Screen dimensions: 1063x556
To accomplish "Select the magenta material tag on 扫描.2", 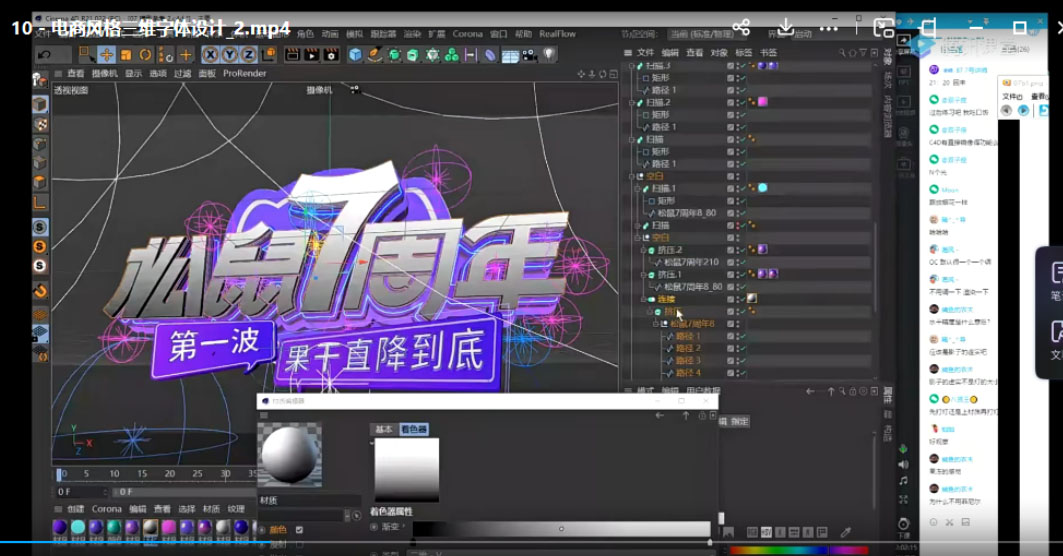I will [x=763, y=102].
